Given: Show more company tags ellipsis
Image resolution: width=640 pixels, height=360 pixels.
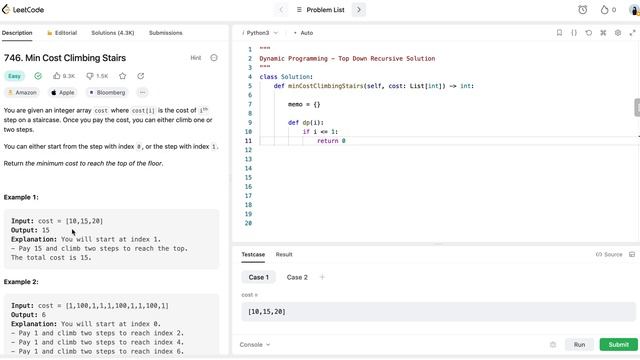Looking at the screenshot, I should [142, 93].
